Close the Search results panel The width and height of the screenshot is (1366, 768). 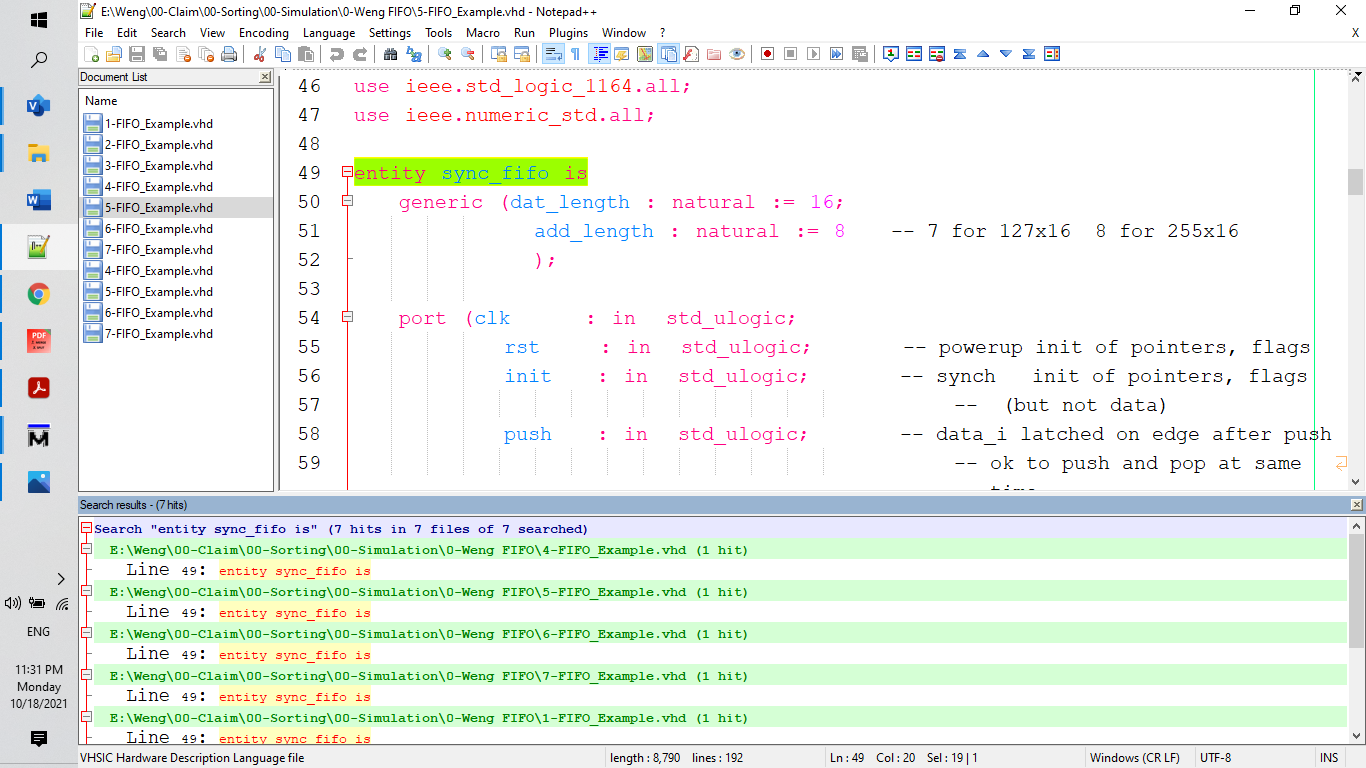point(1356,505)
